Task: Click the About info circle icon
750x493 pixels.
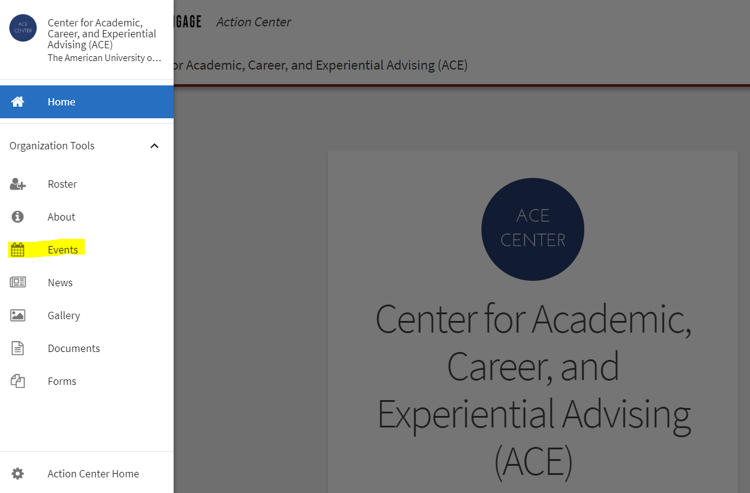Action: [x=18, y=217]
